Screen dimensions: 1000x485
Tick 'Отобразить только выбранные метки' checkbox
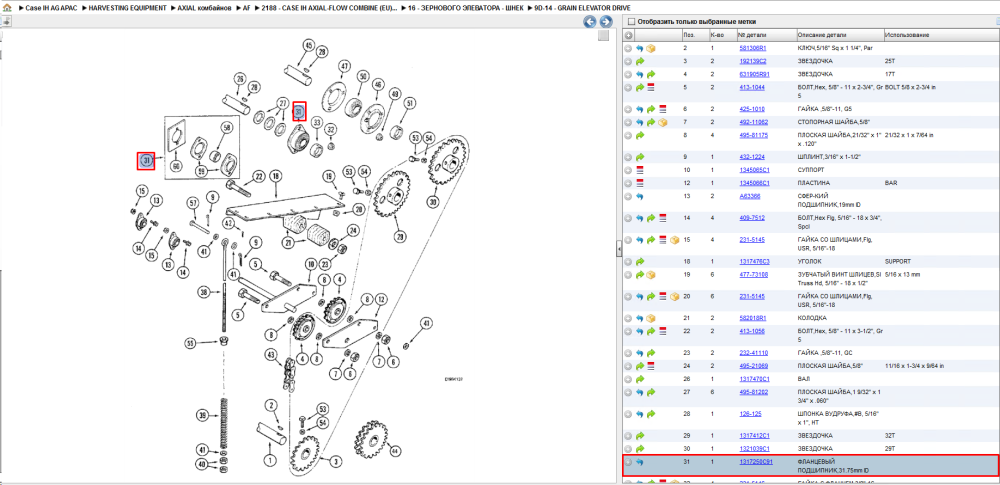point(629,21)
